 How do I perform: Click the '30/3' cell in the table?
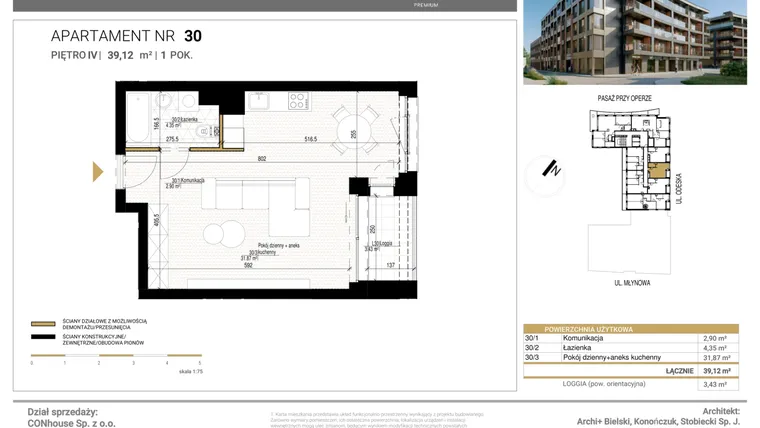pyautogui.click(x=531, y=357)
